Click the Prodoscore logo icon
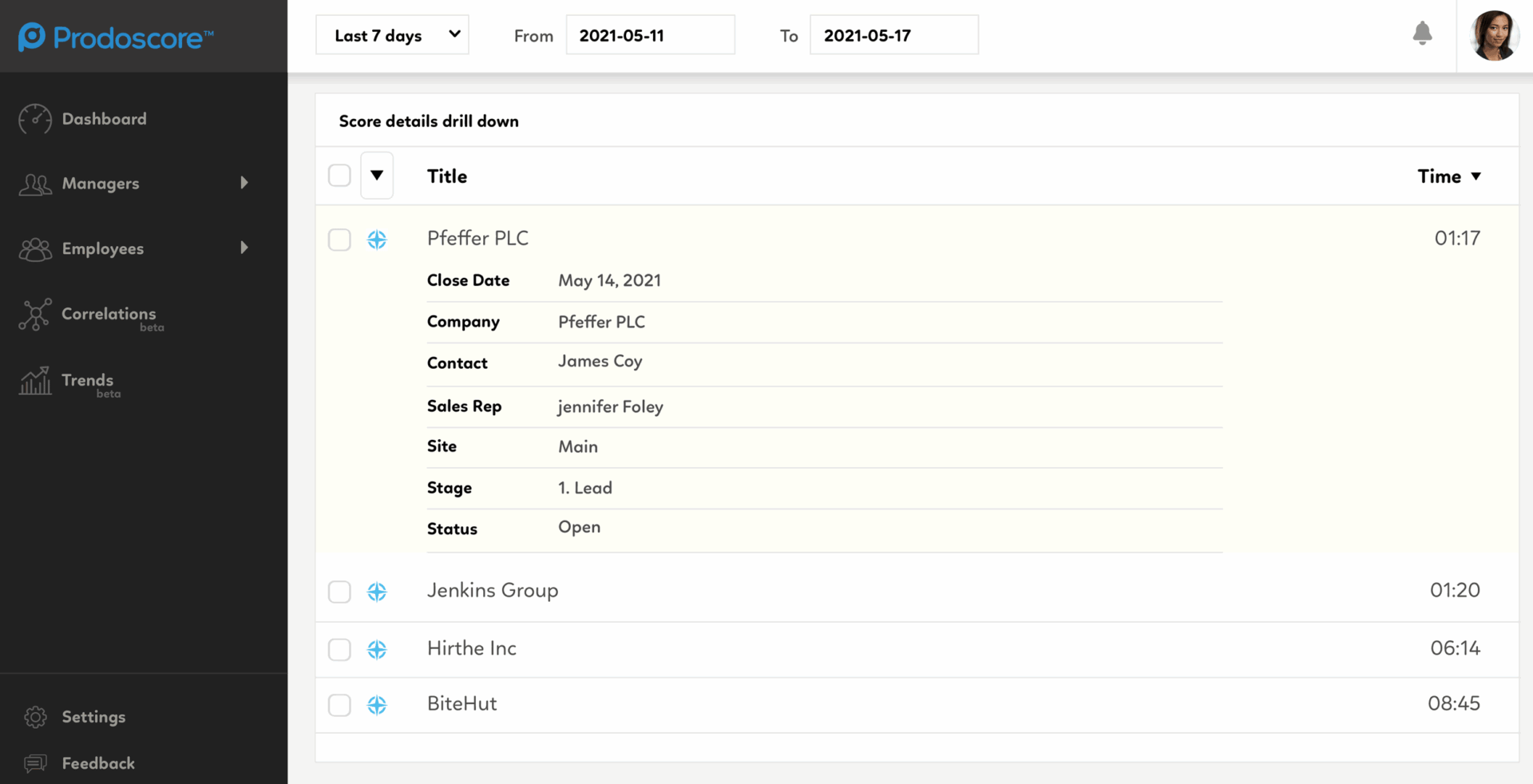This screenshot has width=1533, height=784. pos(32,37)
